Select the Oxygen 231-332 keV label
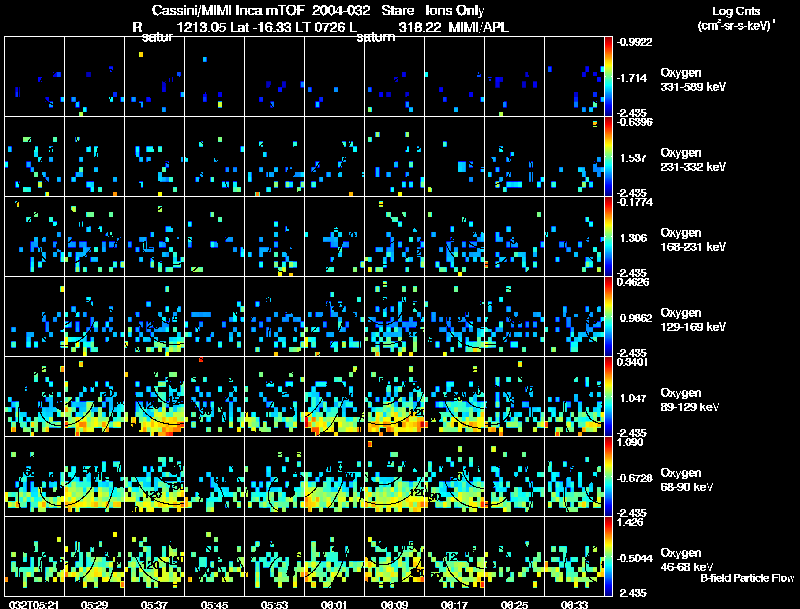Image resolution: width=800 pixels, height=609 pixels. pyautogui.click(x=693, y=160)
